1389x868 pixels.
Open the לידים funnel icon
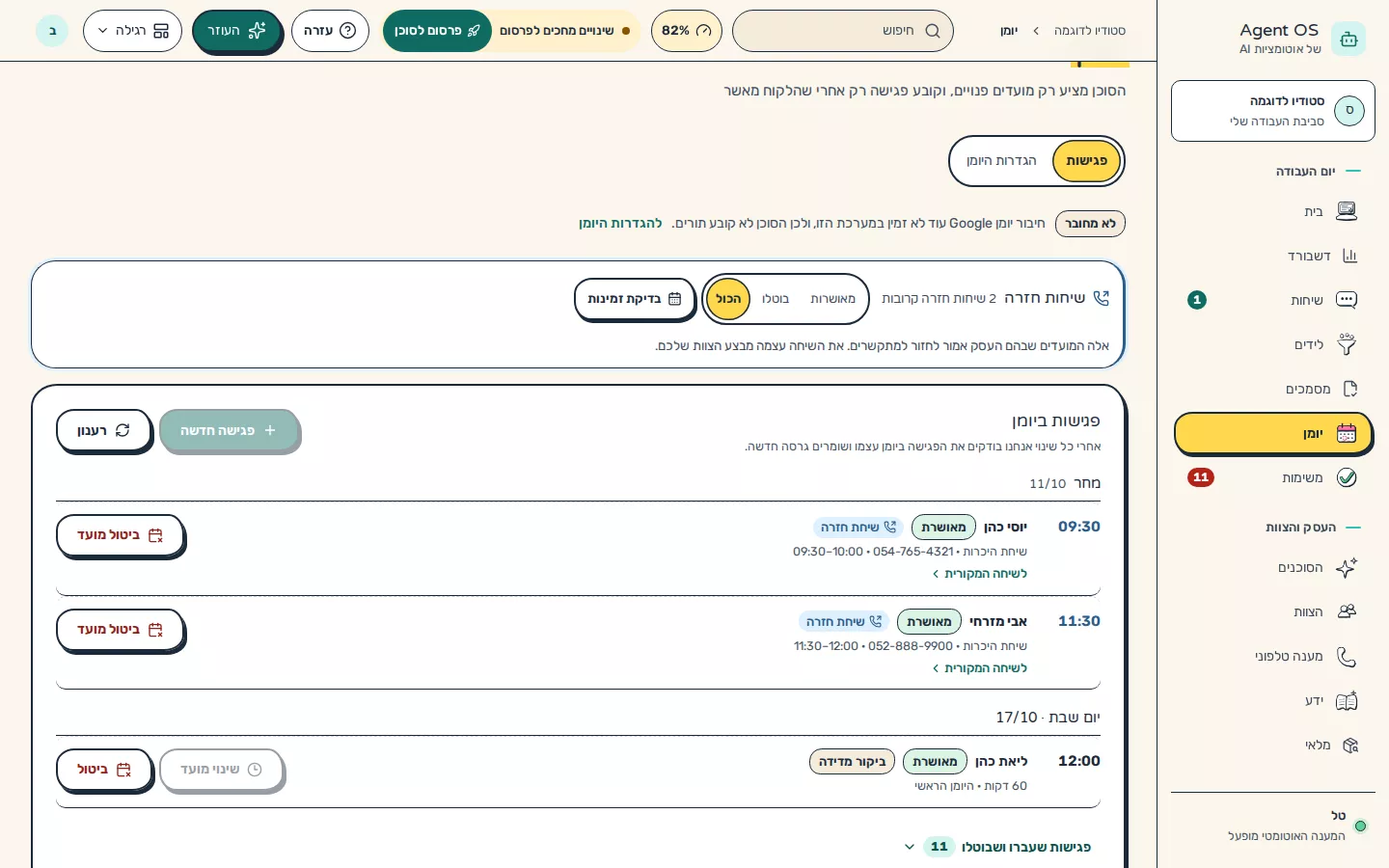click(1347, 344)
